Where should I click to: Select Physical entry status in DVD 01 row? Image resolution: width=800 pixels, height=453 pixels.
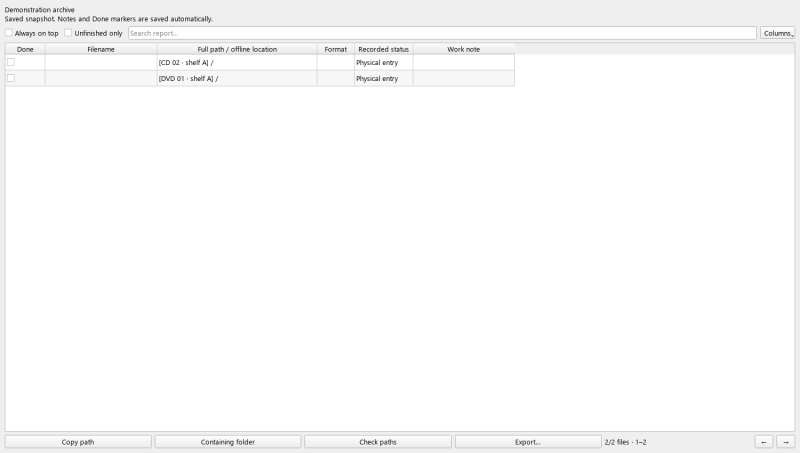[384, 79]
